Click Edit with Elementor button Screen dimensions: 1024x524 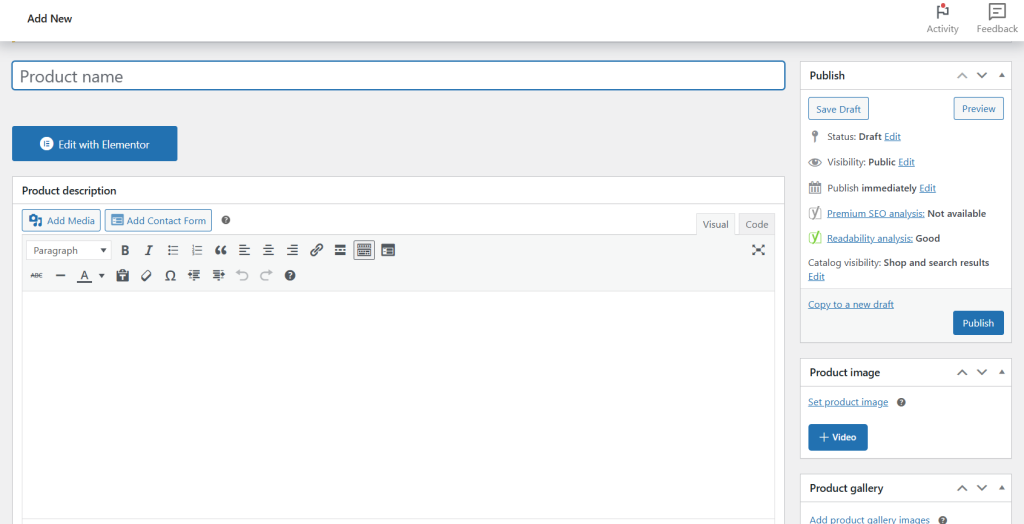point(95,144)
